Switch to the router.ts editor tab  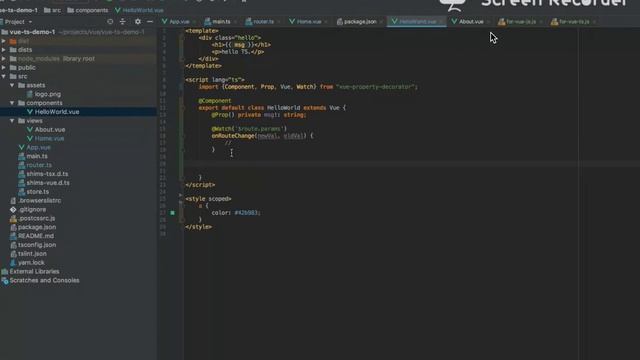click(263, 22)
